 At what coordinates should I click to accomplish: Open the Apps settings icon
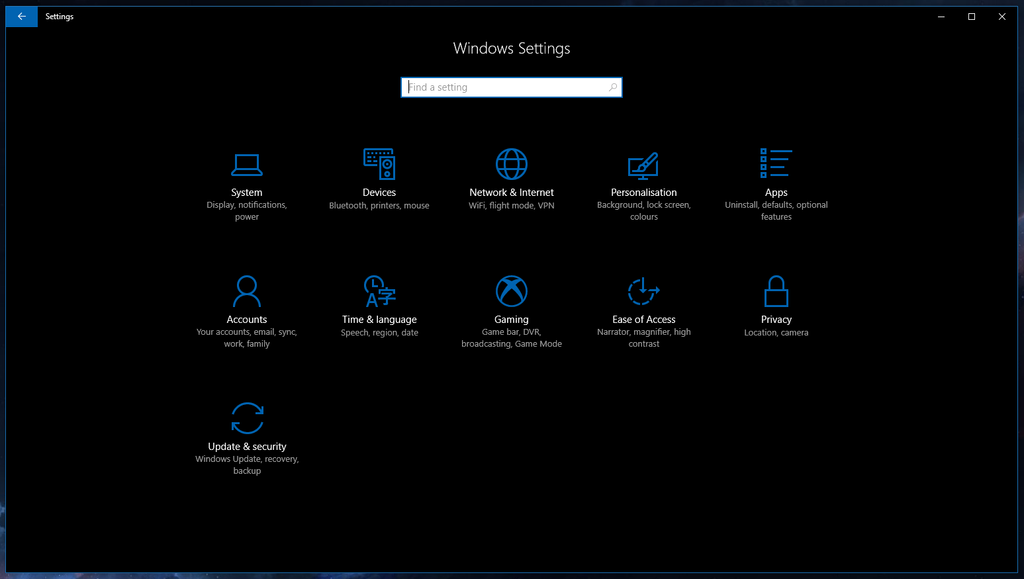(x=775, y=164)
